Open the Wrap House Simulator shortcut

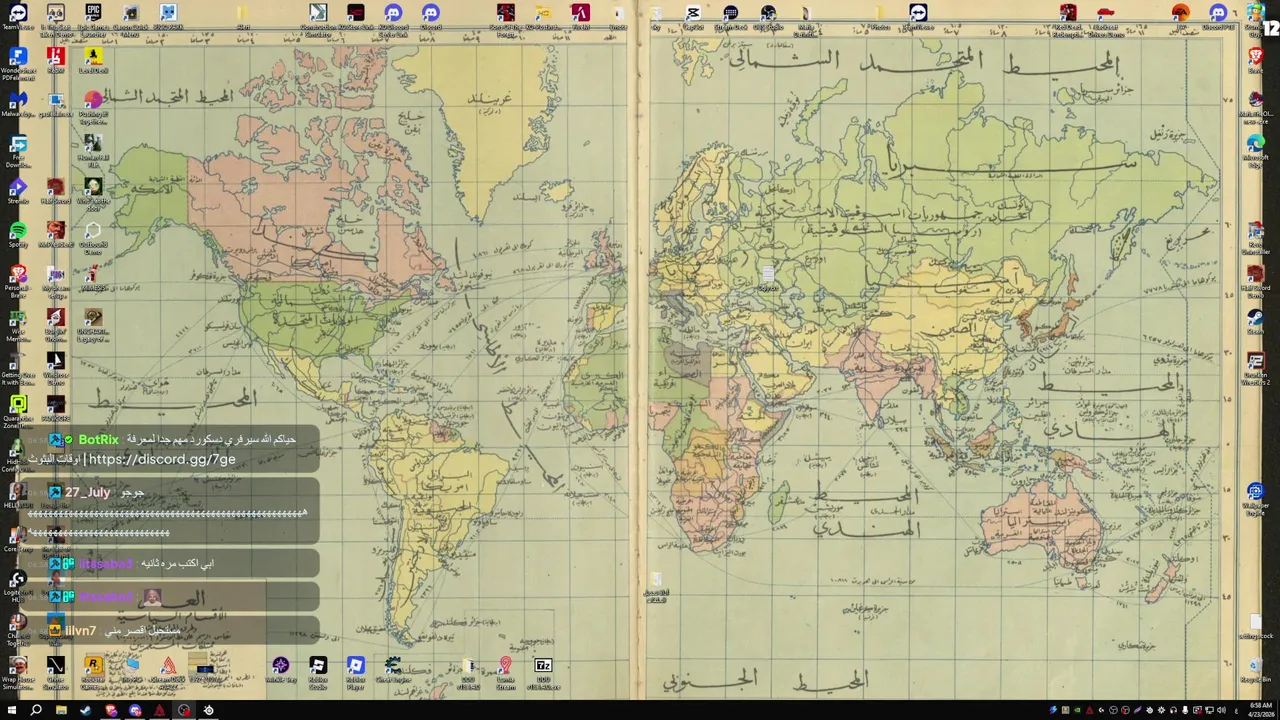tap(18, 670)
